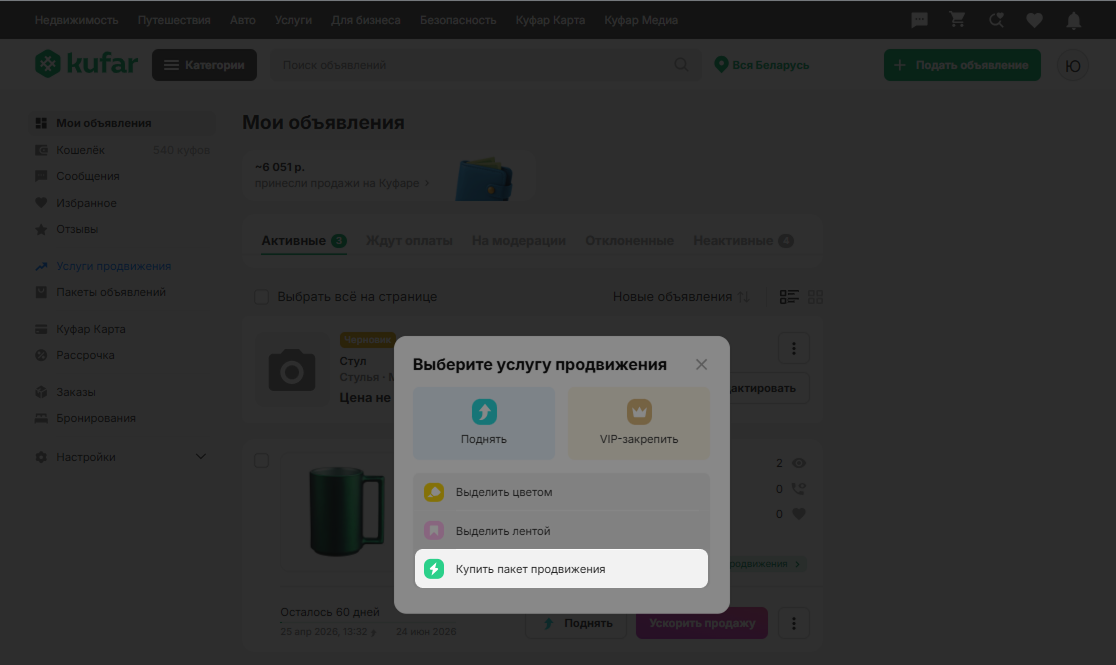
Task: Open Куфар Карта in sidebar
Action: coord(90,329)
